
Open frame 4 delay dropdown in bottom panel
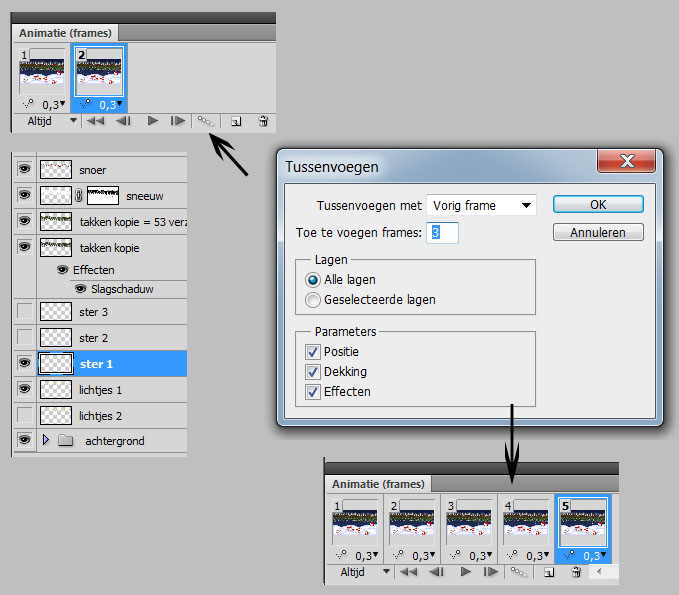[x=546, y=554]
